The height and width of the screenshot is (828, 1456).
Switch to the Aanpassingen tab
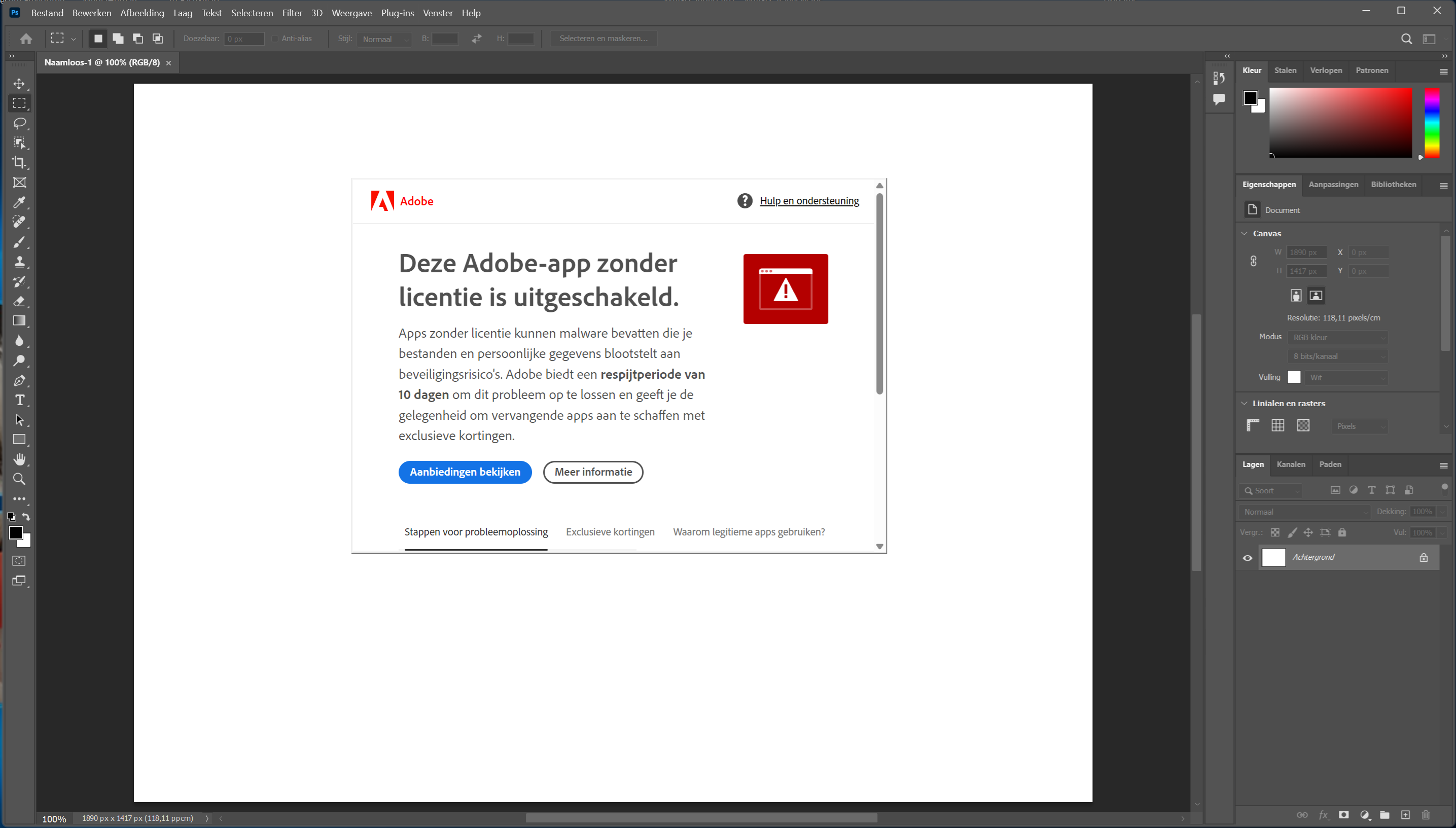1333,184
